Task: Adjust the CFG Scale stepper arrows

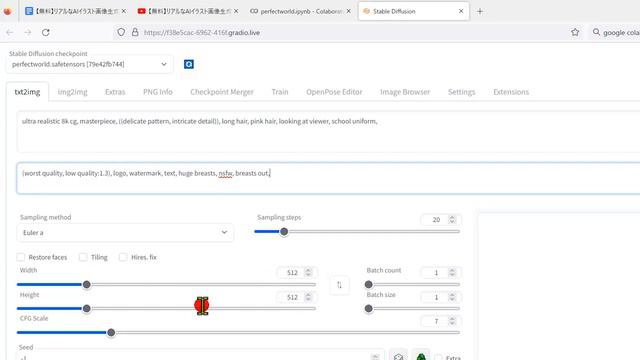Action: (452, 321)
